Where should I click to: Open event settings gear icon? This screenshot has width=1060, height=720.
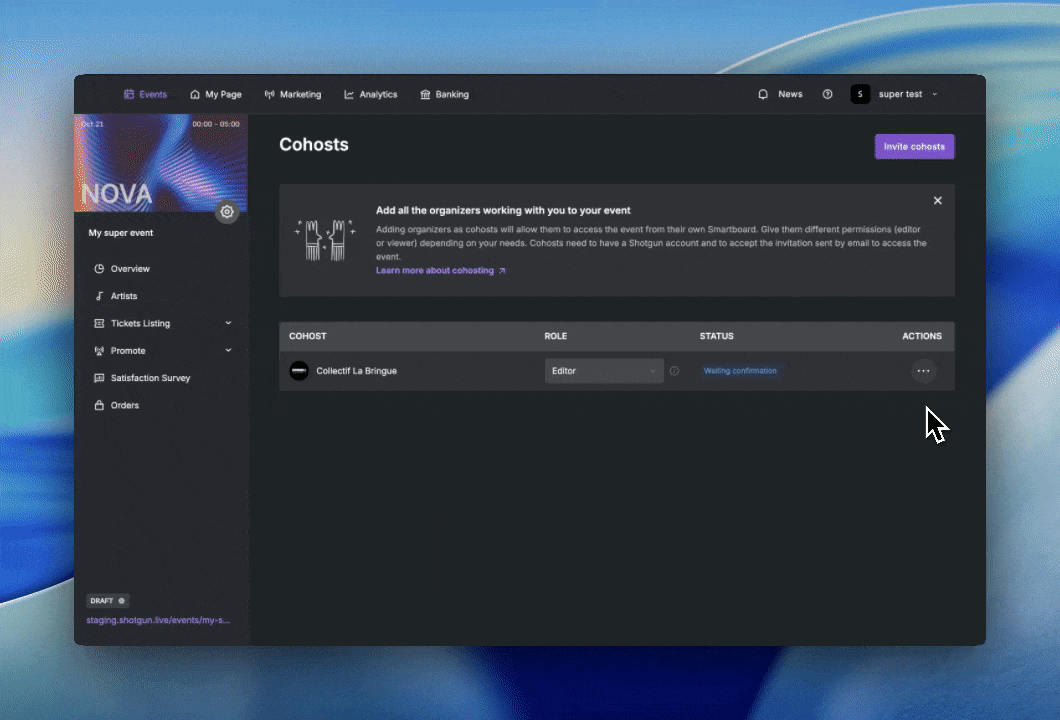227,212
